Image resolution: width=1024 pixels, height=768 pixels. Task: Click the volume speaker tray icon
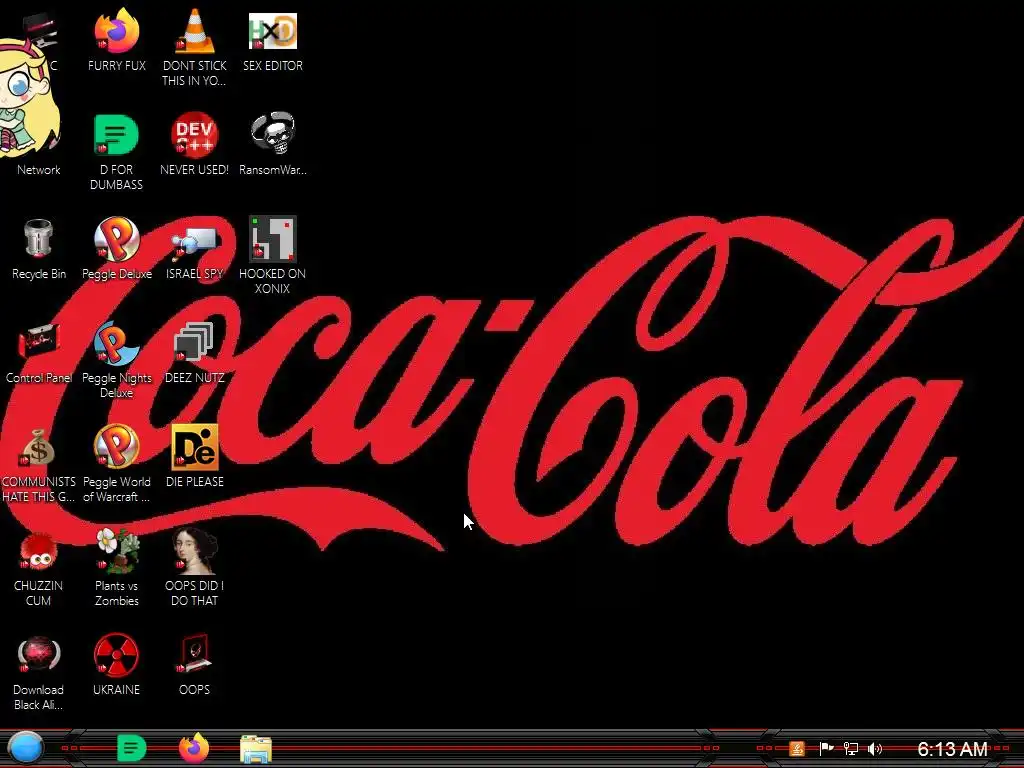[875, 748]
